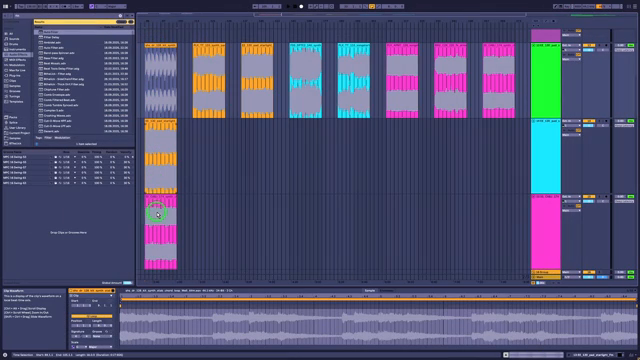Open the Clips browser category

pyautogui.click(x=13, y=81)
